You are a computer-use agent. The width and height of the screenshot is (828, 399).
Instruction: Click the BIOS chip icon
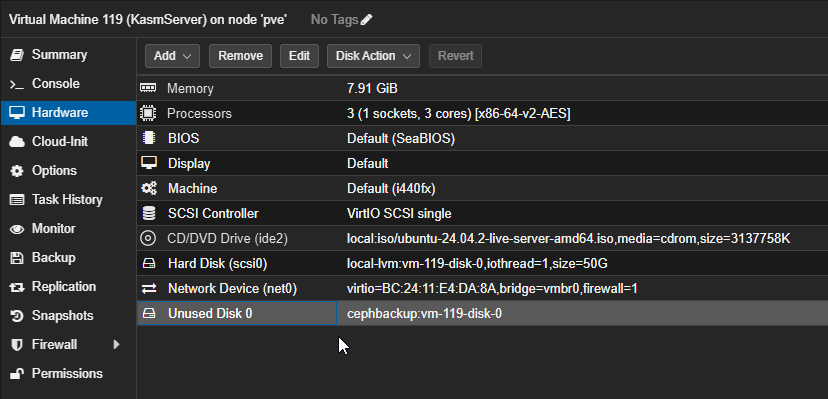149,138
